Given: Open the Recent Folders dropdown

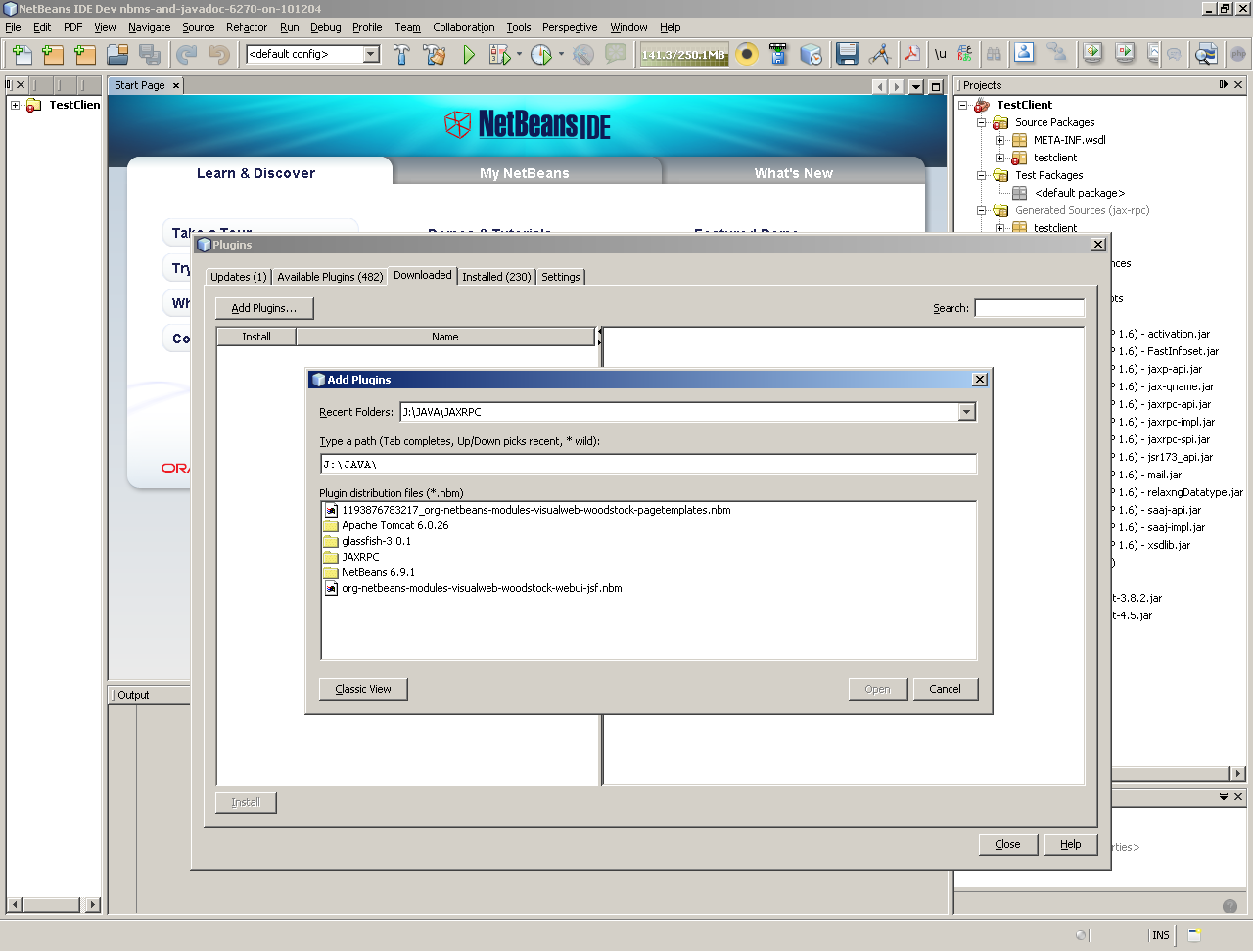Looking at the screenshot, I should coord(966,412).
